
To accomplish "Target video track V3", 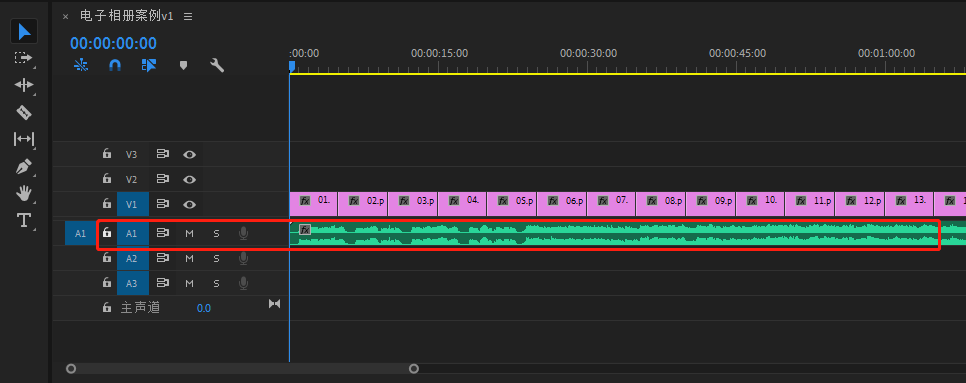I will 132,155.
